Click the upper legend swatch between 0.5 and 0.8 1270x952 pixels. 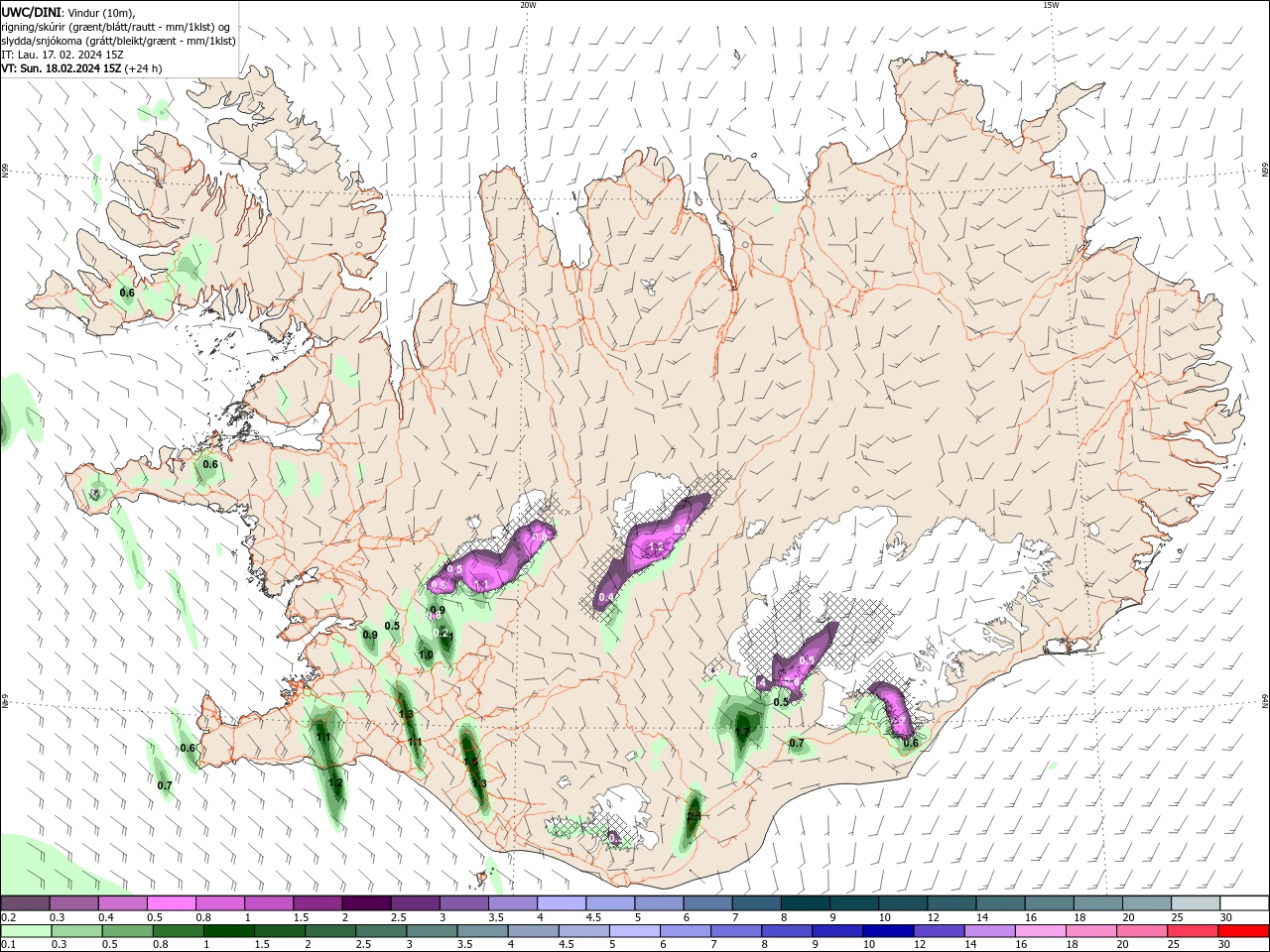coord(171,903)
